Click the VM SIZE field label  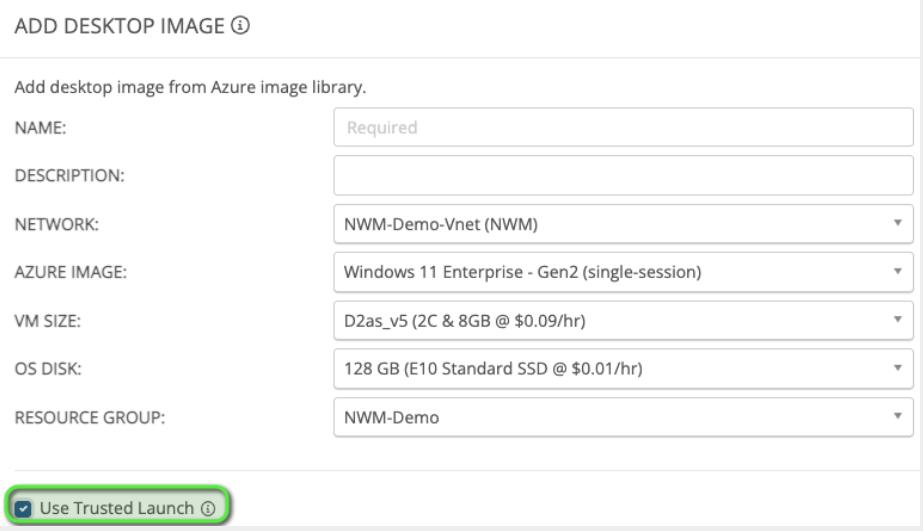pyautogui.click(x=47, y=320)
